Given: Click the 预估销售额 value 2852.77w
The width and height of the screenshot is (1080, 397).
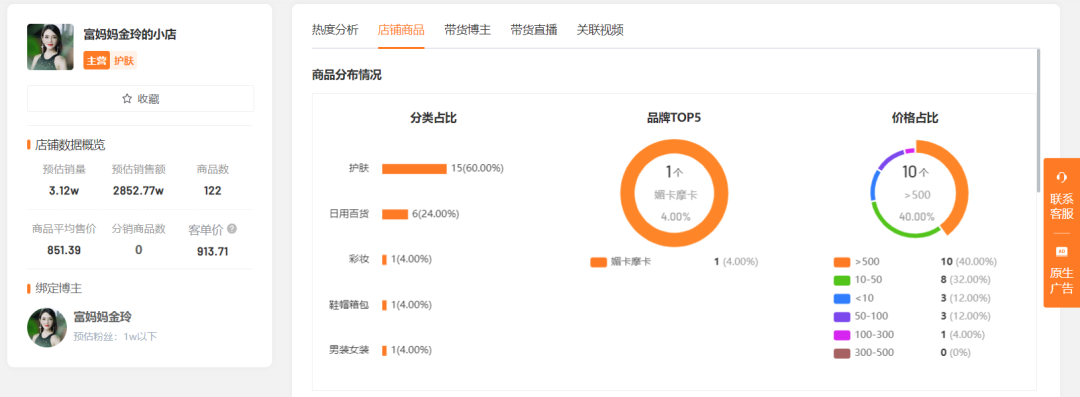Looking at the screenshot, I should click(138, 191).
